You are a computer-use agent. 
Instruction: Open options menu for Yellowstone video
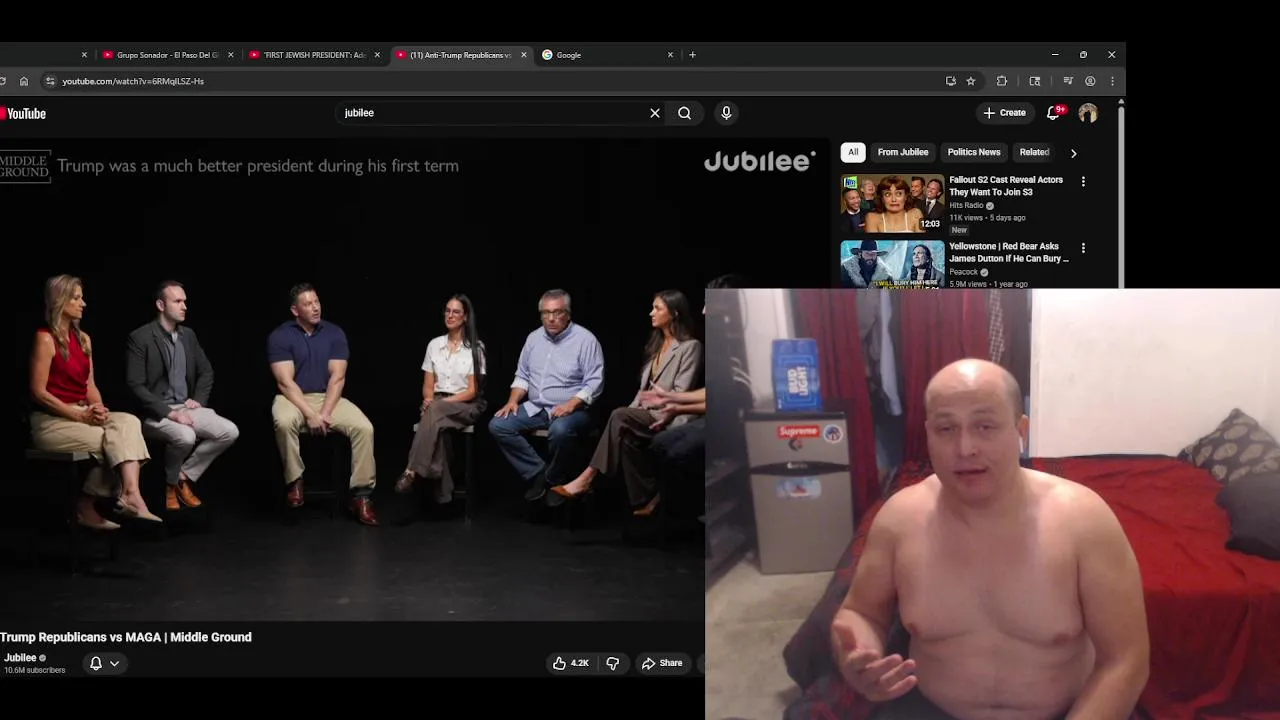(1083, 247)
